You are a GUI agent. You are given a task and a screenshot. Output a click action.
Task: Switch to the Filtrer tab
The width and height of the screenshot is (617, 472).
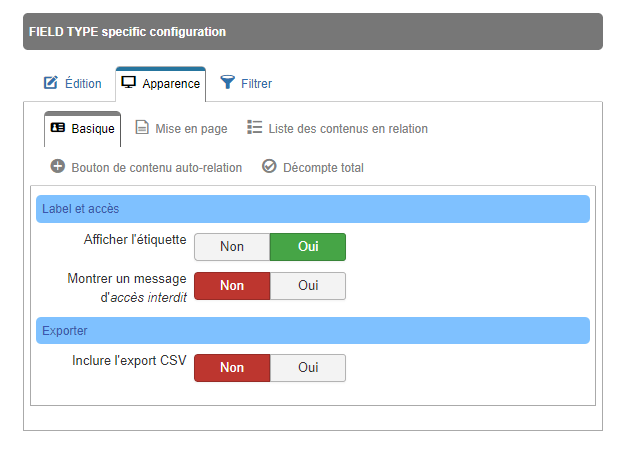(246, 83)
